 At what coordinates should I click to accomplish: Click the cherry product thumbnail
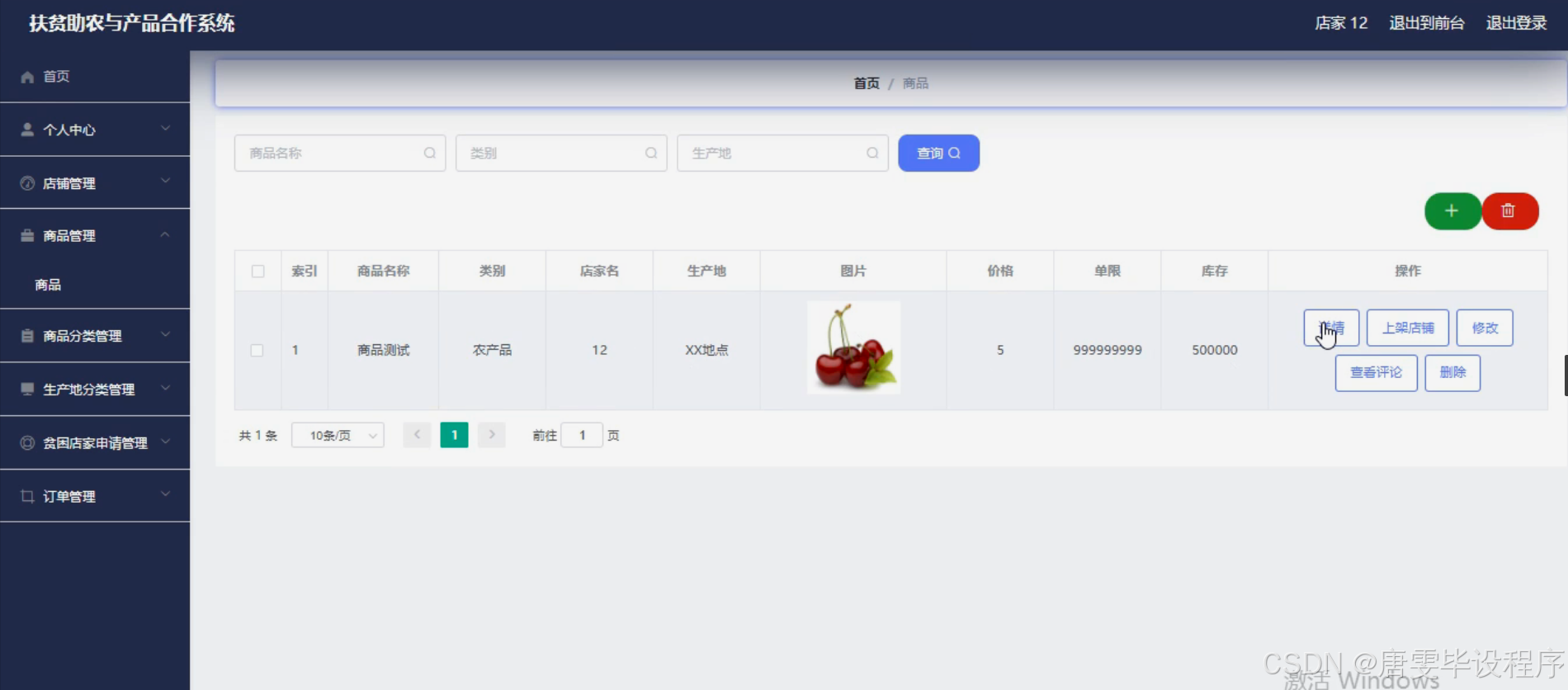click(853, 347)
